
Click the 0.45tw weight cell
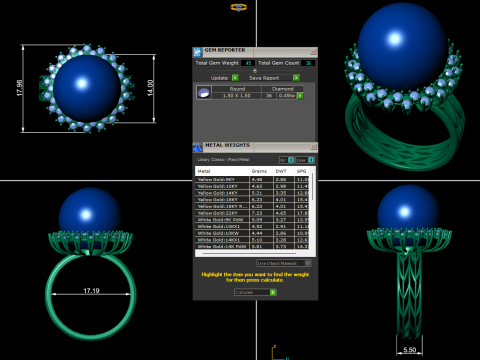pyautogui.click(x=287, y=96)
